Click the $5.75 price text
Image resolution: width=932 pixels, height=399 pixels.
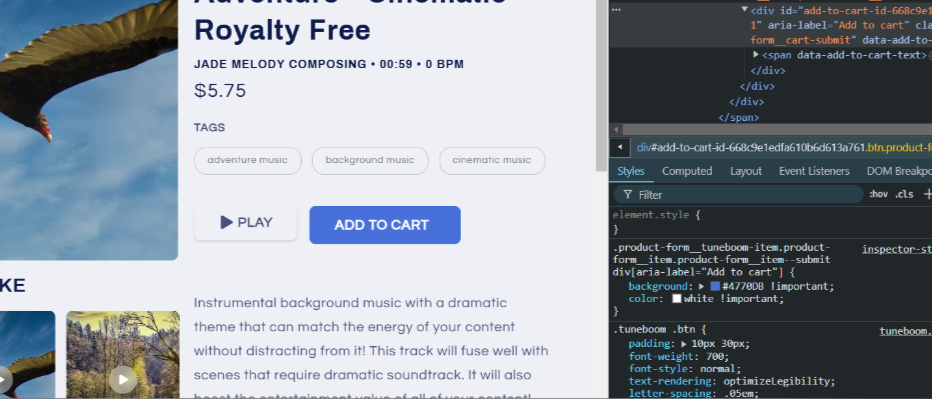(x=219, y=90)
